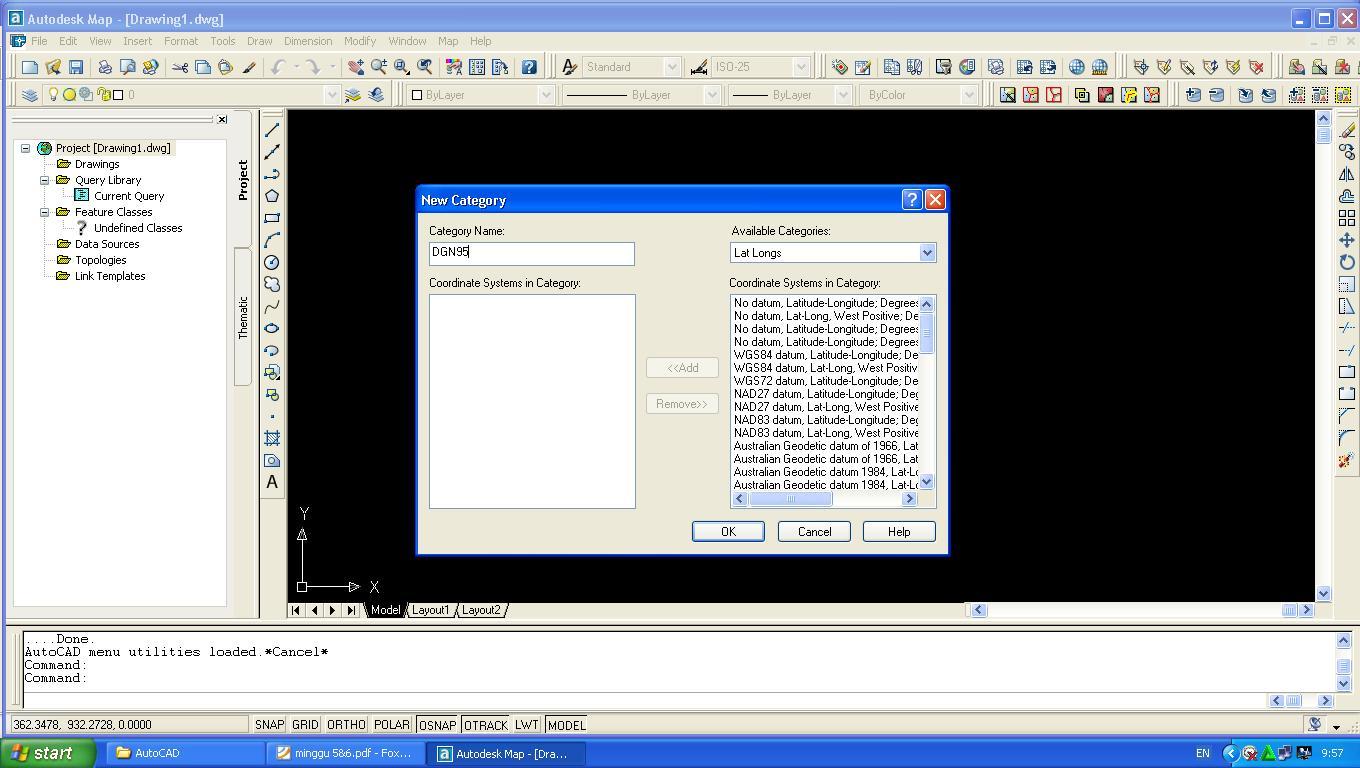Open the layer list dropdown

coord(332,95)
